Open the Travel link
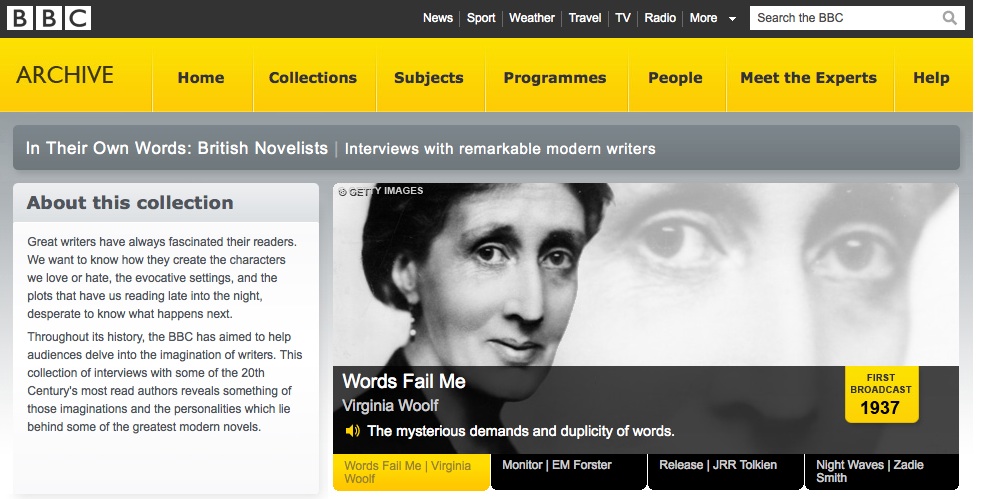This screenshot has width=983, height=499. tap(585, 18)
